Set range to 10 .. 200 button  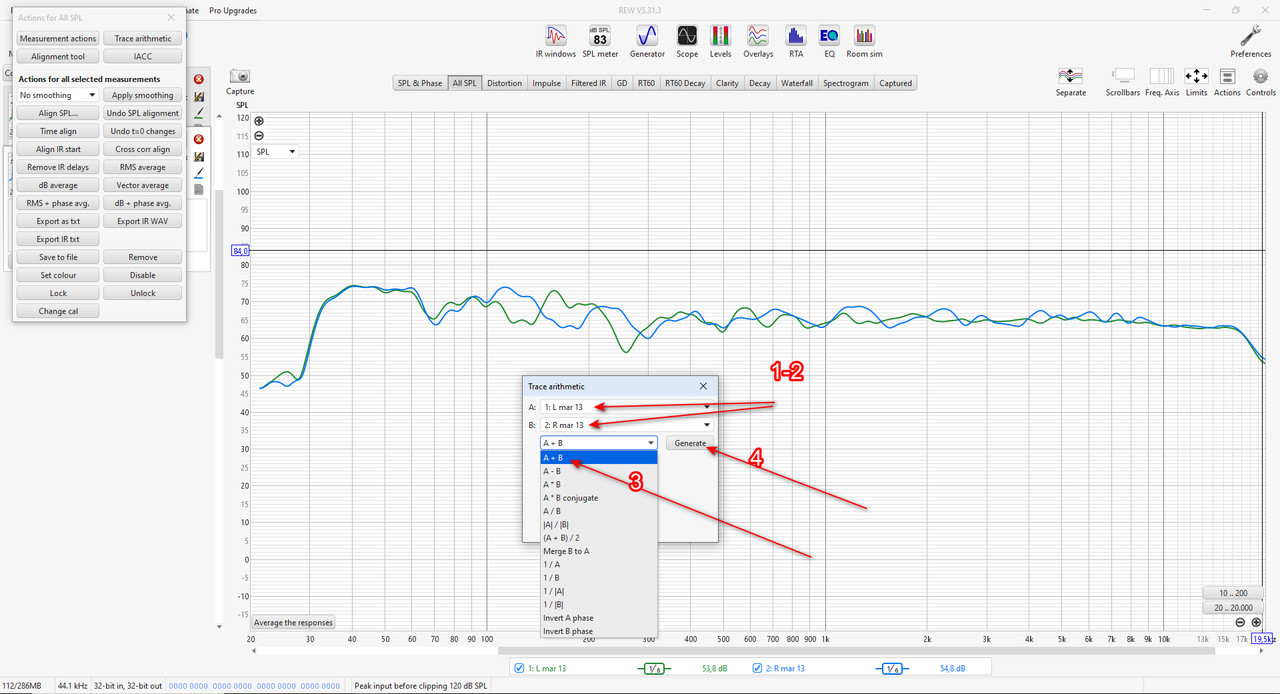1232,592
